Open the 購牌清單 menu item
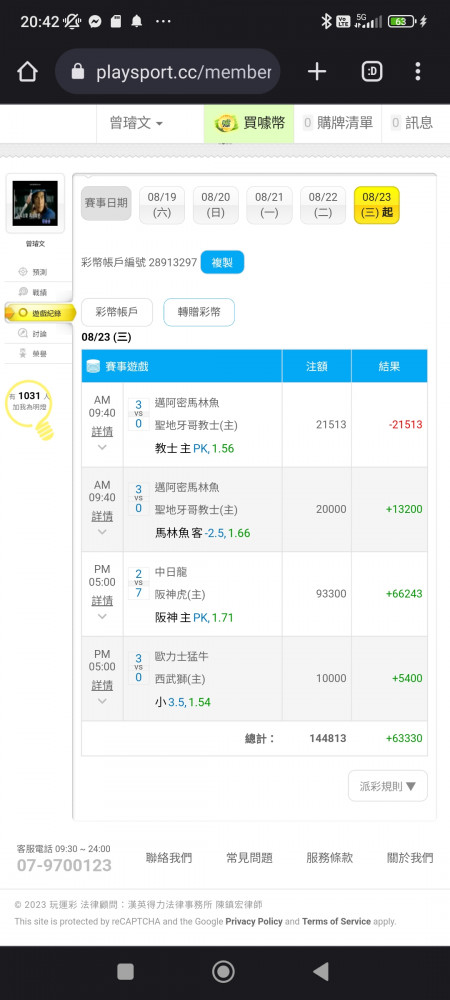Screen dimensions: 450x1000 click(338, 123)
